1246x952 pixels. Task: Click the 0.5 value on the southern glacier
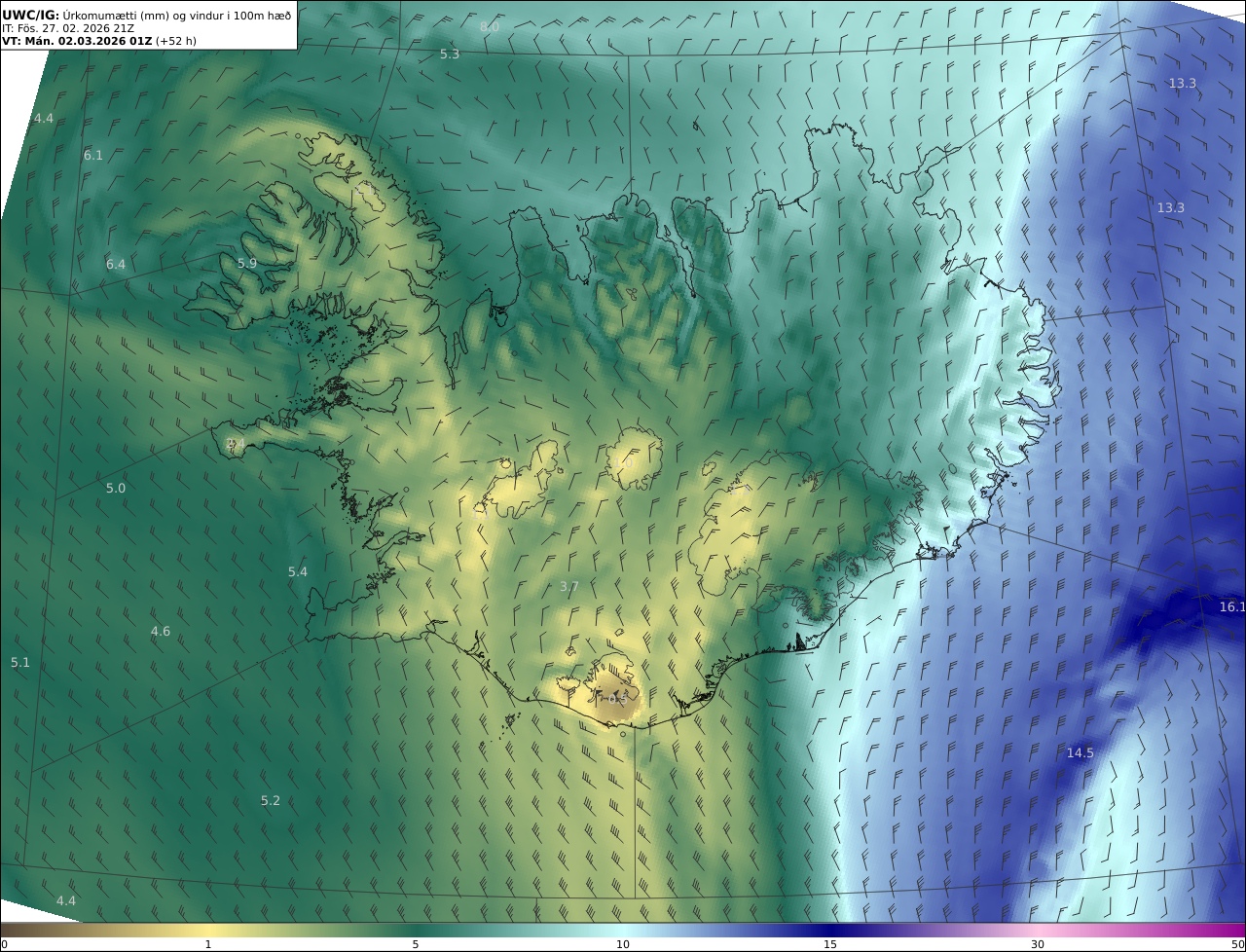coord(617,697)
